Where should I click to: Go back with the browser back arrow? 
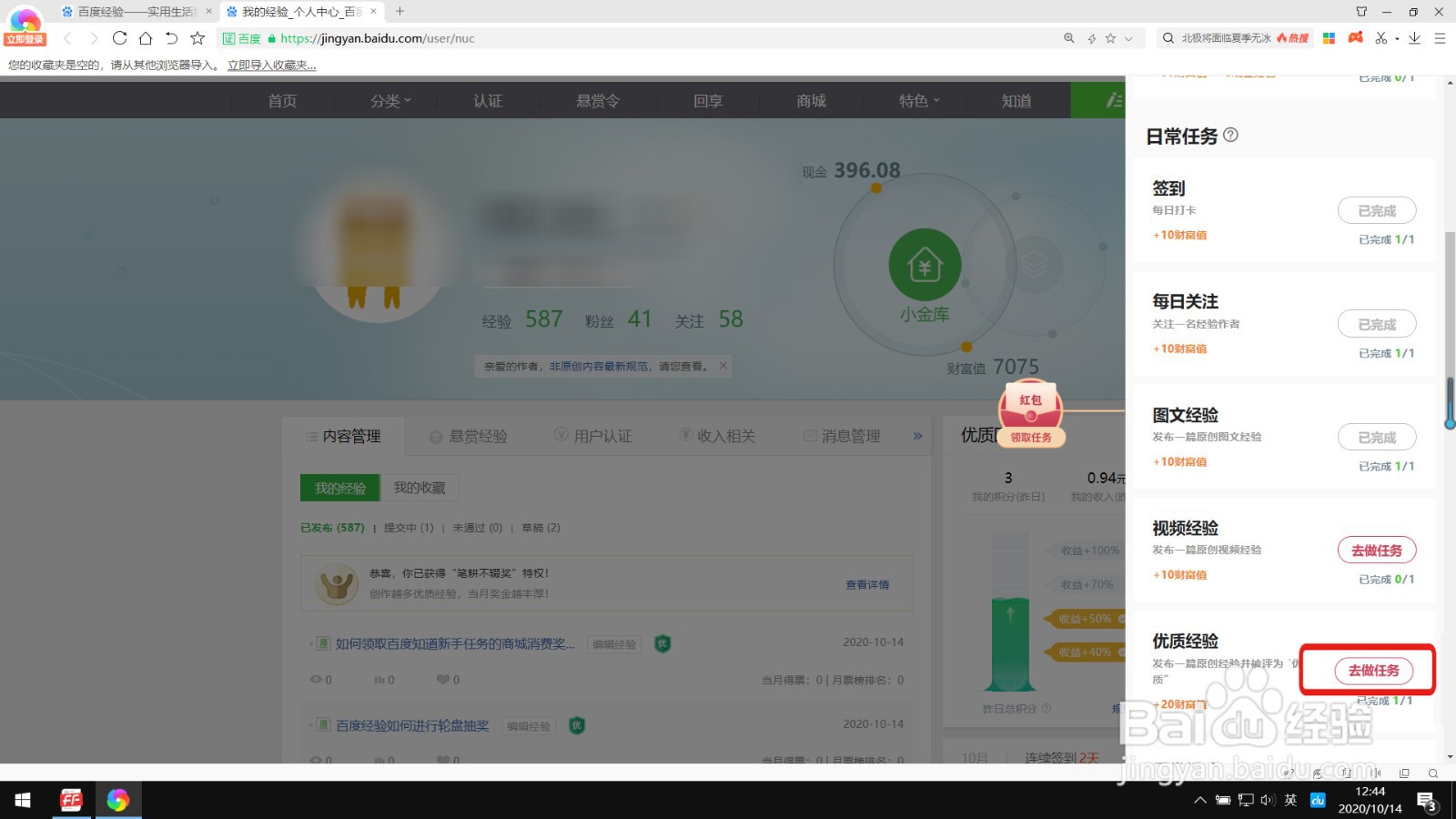coord(67,38)
